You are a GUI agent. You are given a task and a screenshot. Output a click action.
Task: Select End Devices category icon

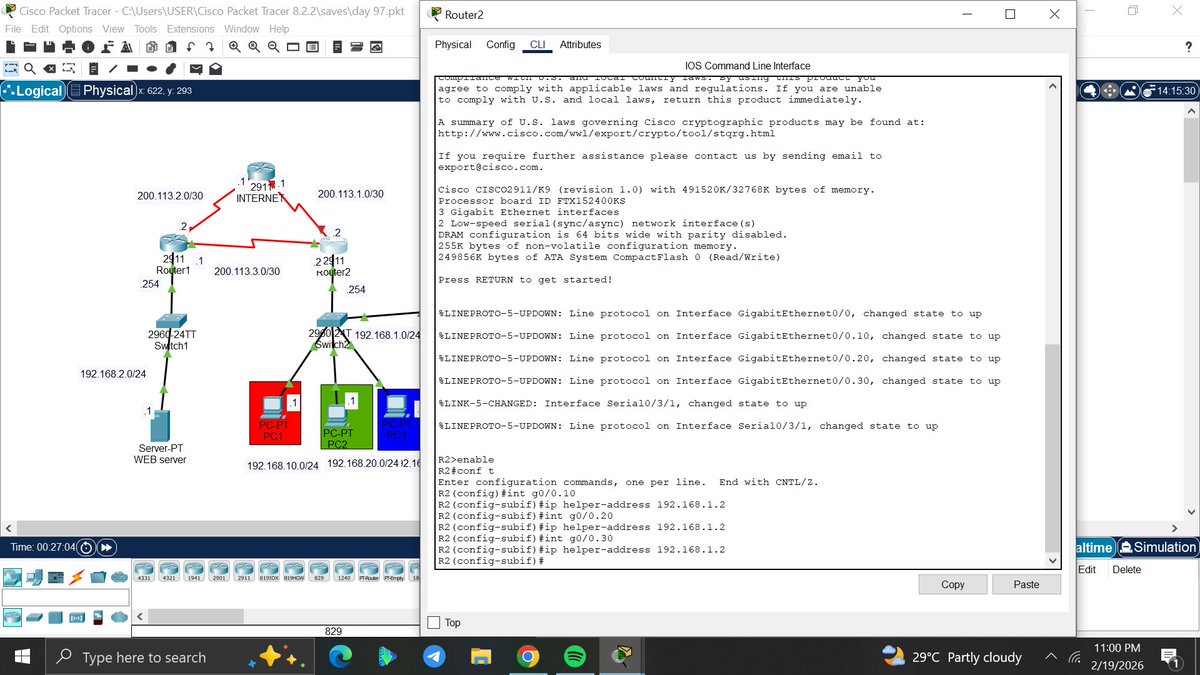(34, 578)
